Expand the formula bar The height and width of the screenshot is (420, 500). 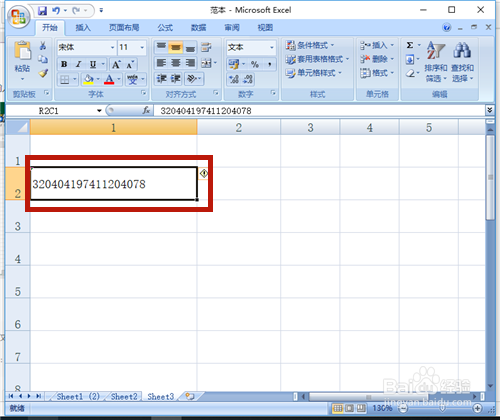point(489,110)
